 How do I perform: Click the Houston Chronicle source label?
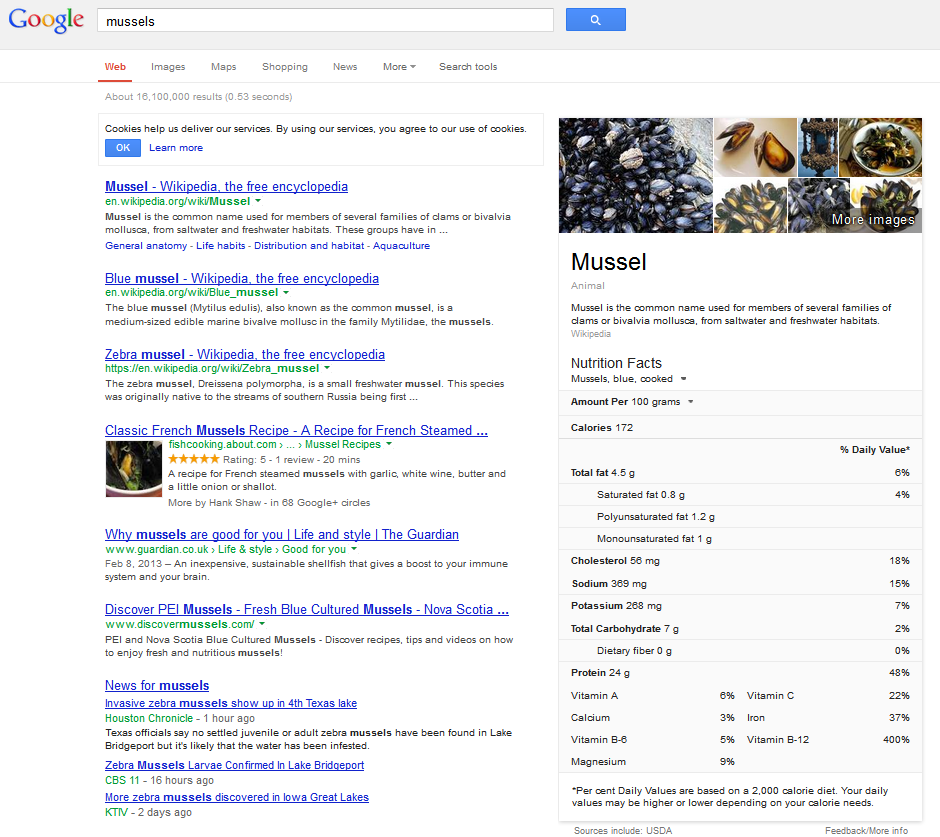pyautogui.click(x=149, y=718)
